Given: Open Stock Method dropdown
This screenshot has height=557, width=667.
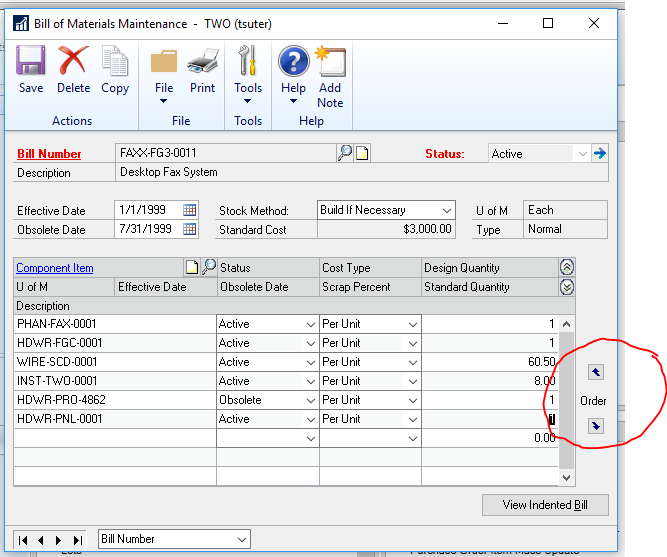Looking at the screenshot, I should pyautogui.click(x=447, y=210).
